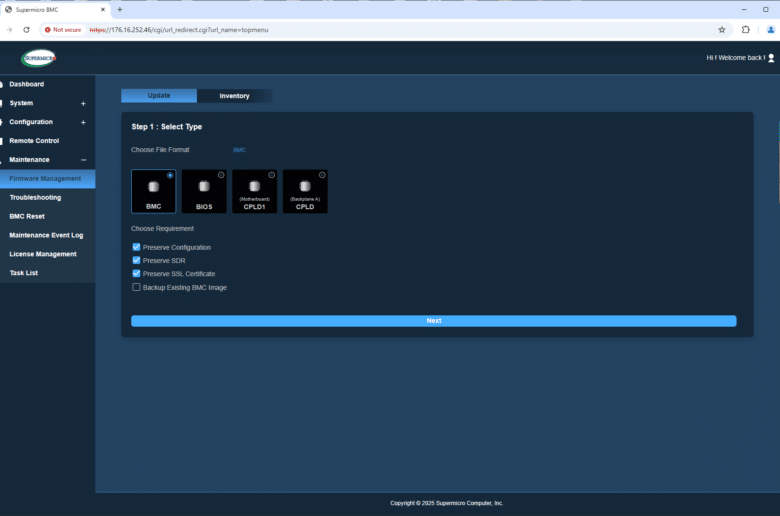Image resolution: width=780 pixels, height=516 pixels.
Task: Reload the page with the refresh icon
Action: click(26, 30)
